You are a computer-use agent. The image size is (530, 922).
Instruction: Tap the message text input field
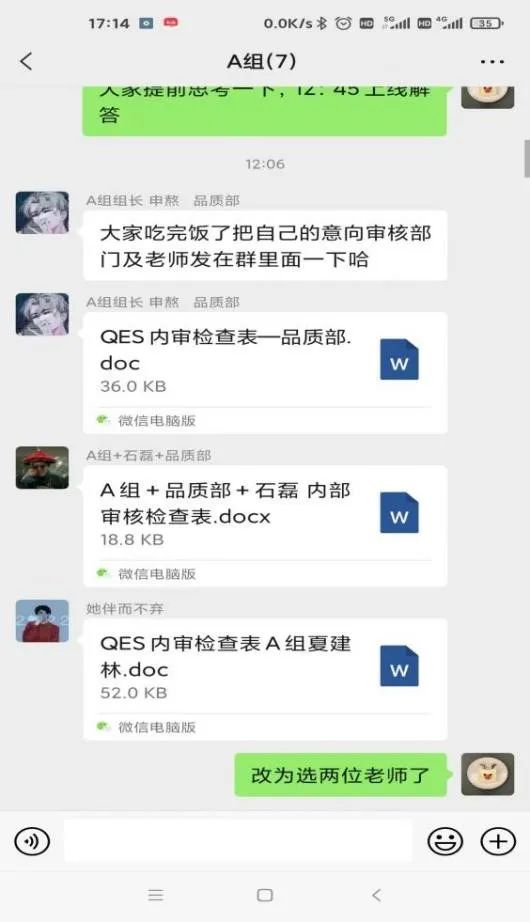click(x=238, y=841)
